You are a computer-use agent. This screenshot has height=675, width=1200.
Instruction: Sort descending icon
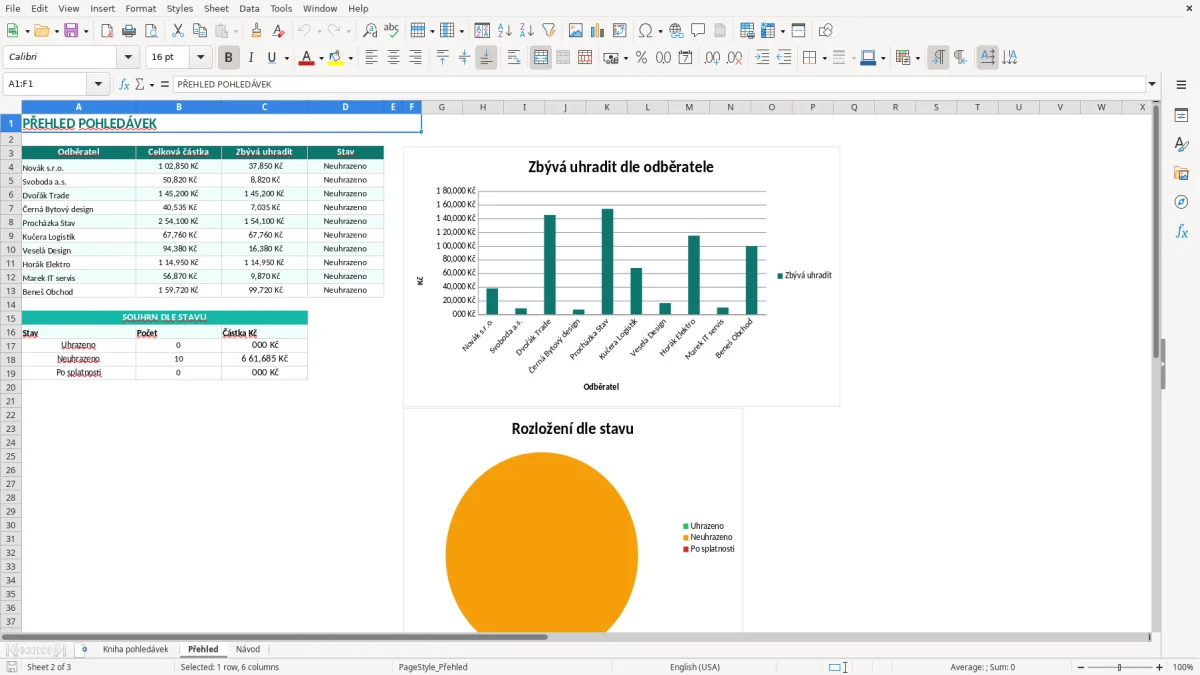[527, 31]
